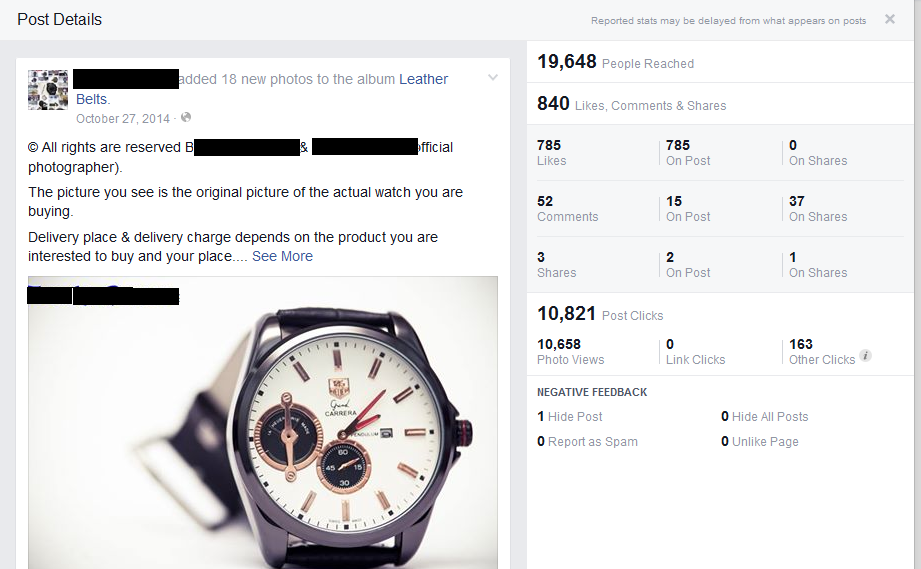Expand post text with See More
921x569 pixels.
pos(282,256)
